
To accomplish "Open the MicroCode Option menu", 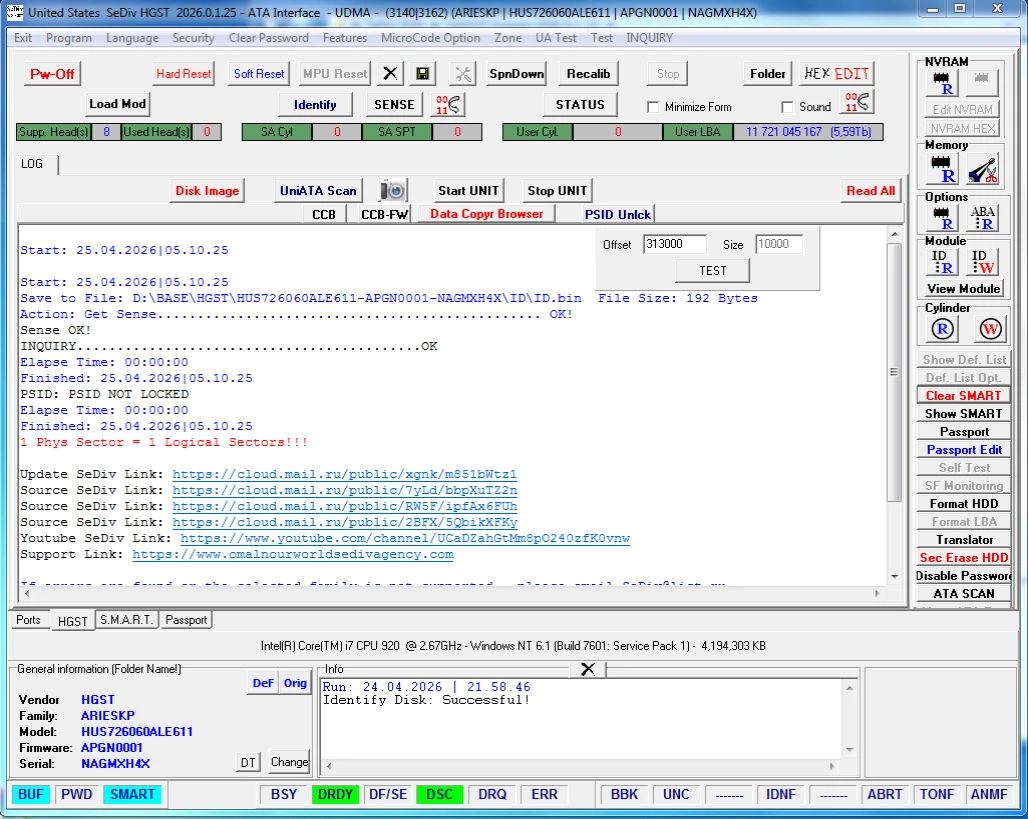I will [x=430, y=38].
